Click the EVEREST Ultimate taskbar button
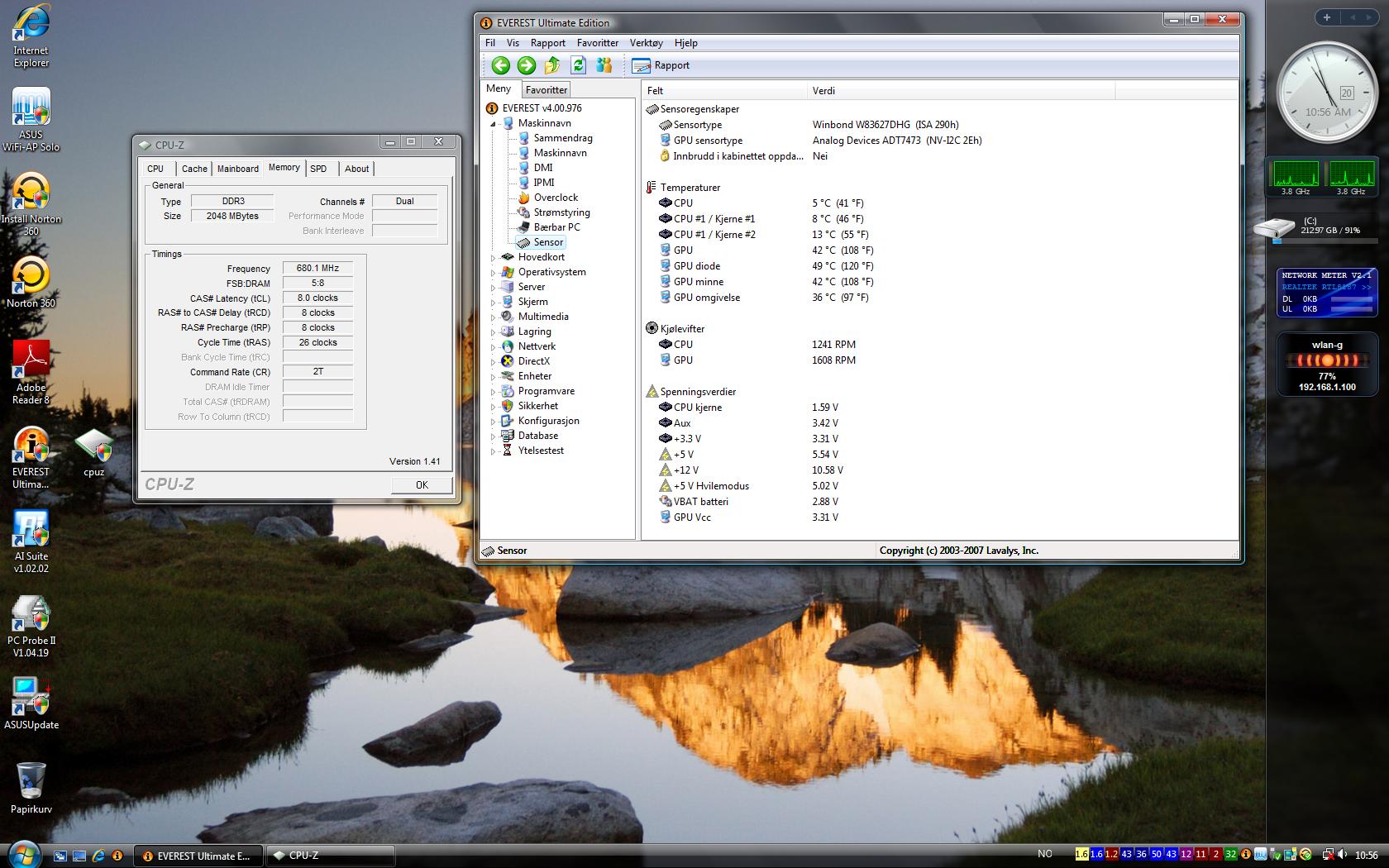 (x=198, y=856)
